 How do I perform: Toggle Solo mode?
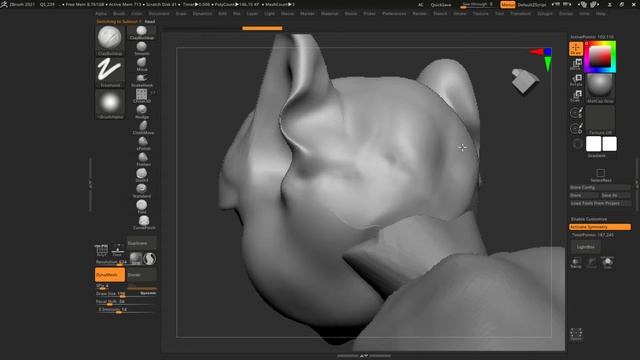click(607, 262)
